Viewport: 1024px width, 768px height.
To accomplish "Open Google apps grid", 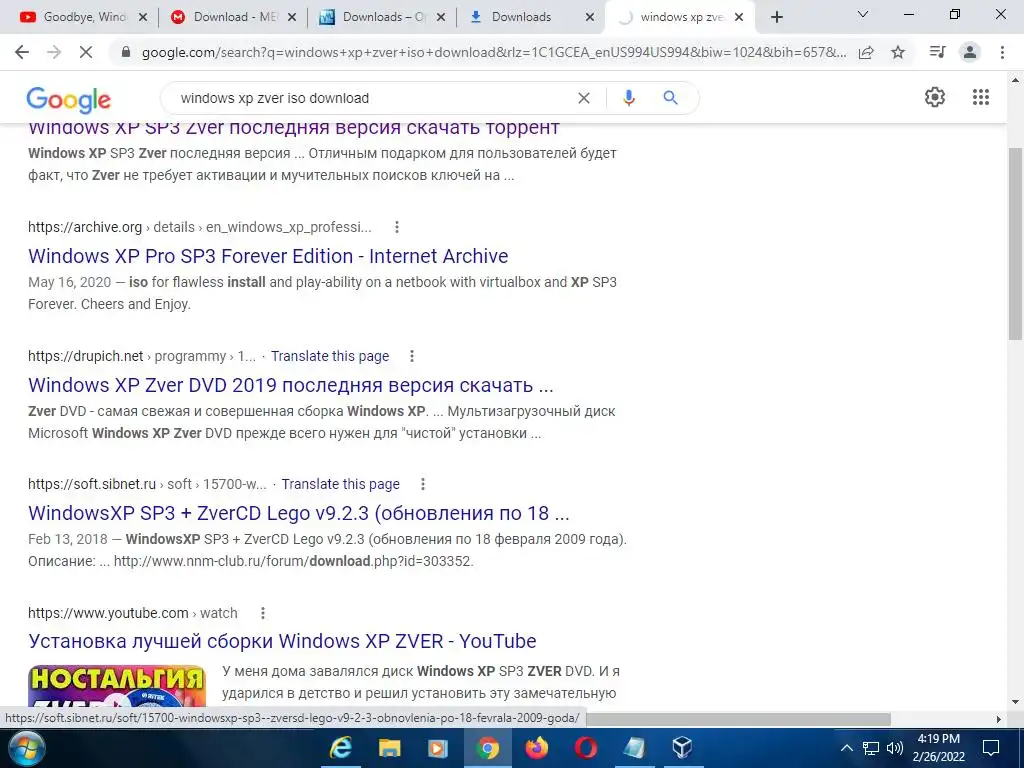I will [980, 97].
